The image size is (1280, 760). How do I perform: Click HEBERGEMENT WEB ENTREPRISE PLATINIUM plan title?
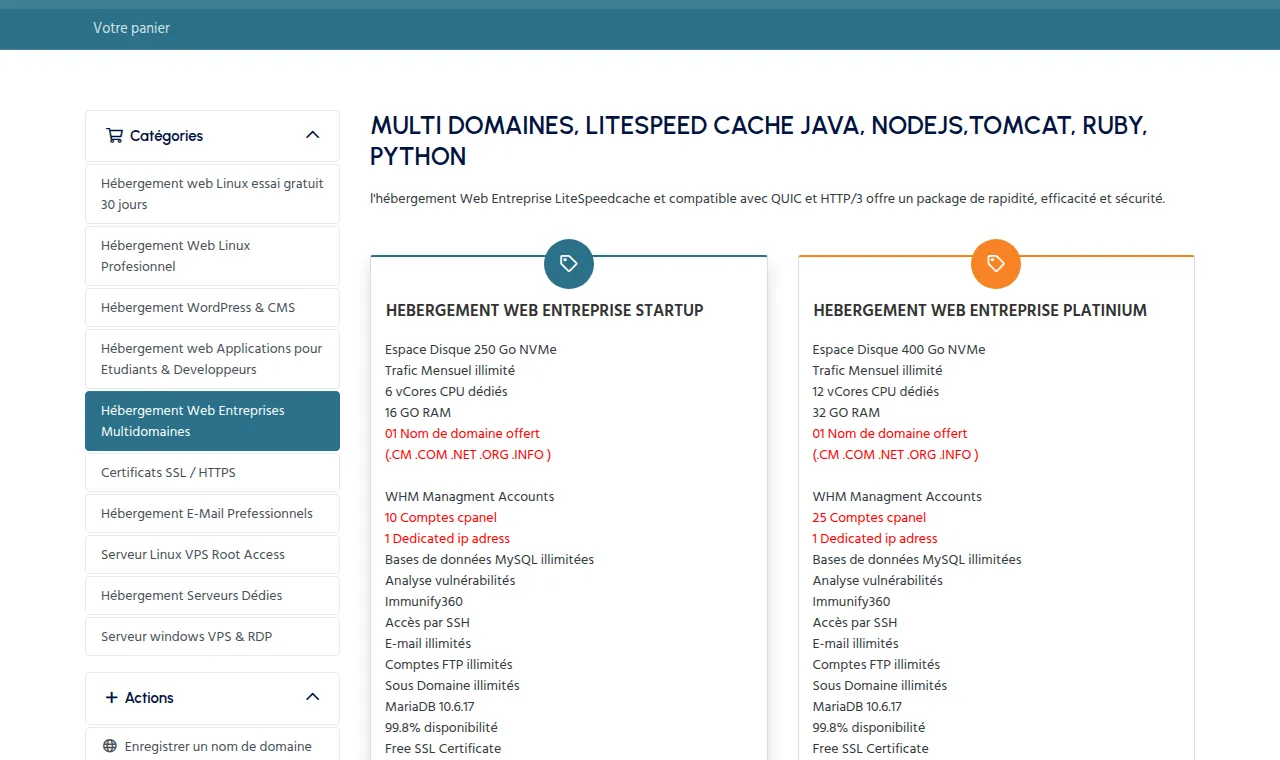tap(980, 310)
